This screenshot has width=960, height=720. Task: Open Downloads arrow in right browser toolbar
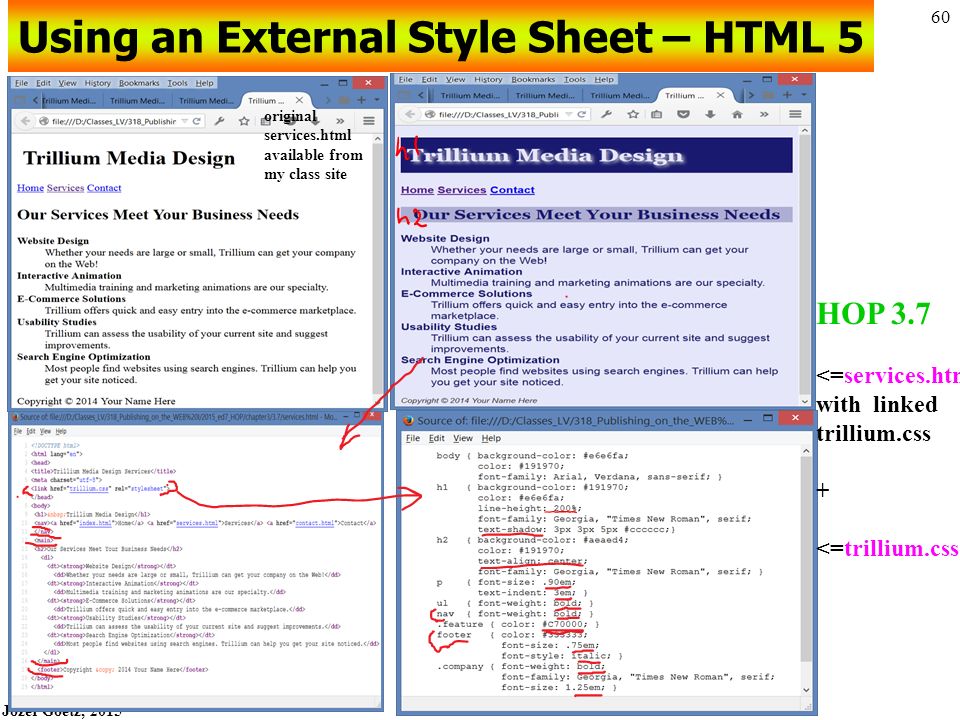coord(710,114)
